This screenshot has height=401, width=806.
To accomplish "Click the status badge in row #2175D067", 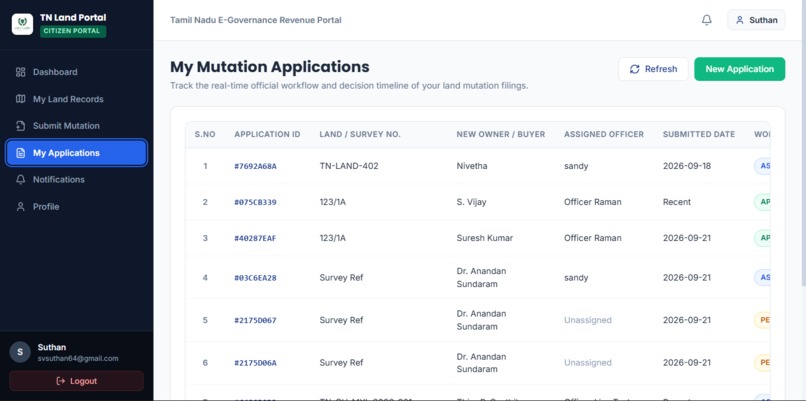I will 762,320.
